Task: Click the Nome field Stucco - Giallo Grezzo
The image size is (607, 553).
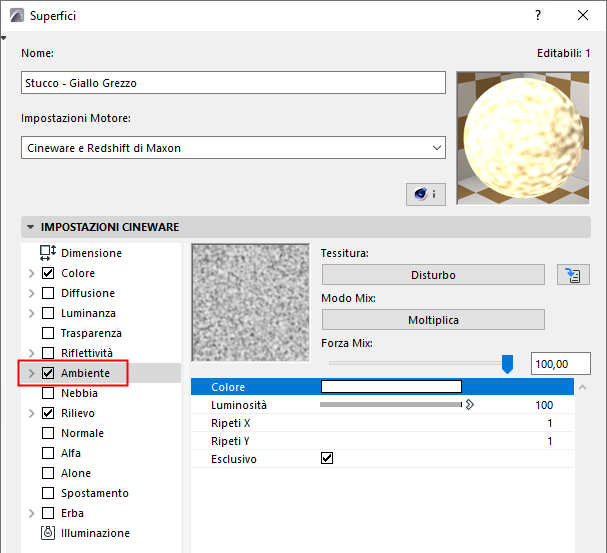Action: point(233,82)
